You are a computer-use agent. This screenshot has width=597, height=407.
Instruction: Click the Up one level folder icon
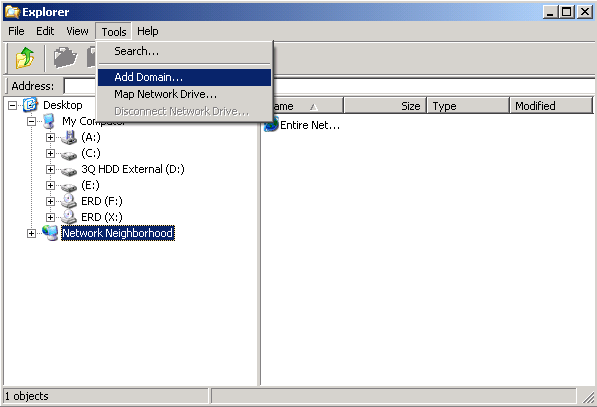[x=25, y=58]
